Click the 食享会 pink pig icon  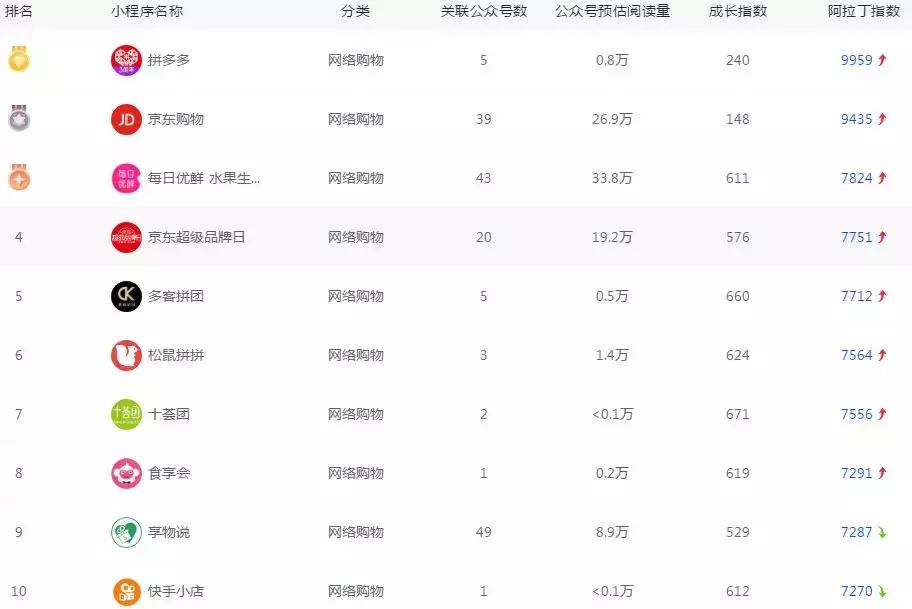pos(126,473)
